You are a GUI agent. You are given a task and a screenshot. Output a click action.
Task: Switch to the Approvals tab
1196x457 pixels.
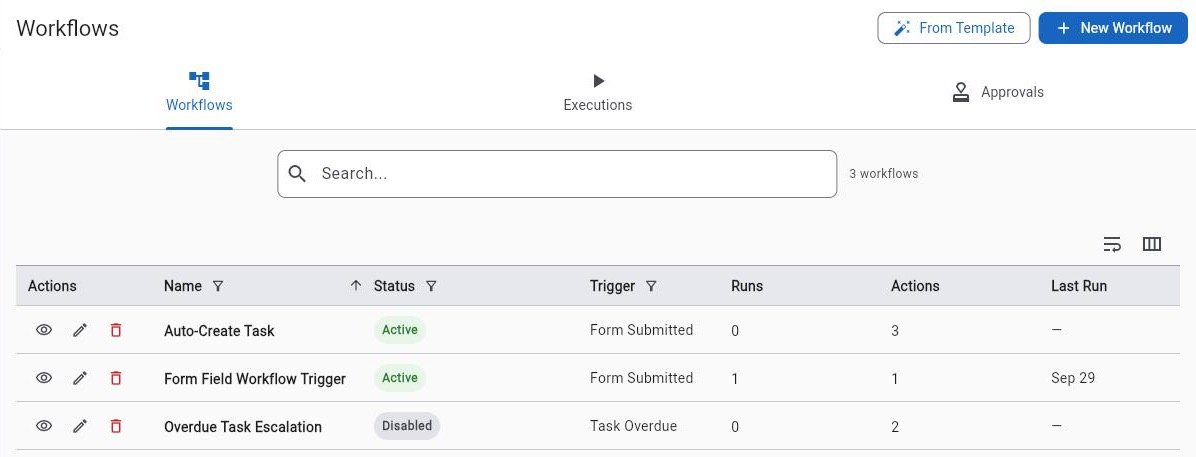click(998, 92)
